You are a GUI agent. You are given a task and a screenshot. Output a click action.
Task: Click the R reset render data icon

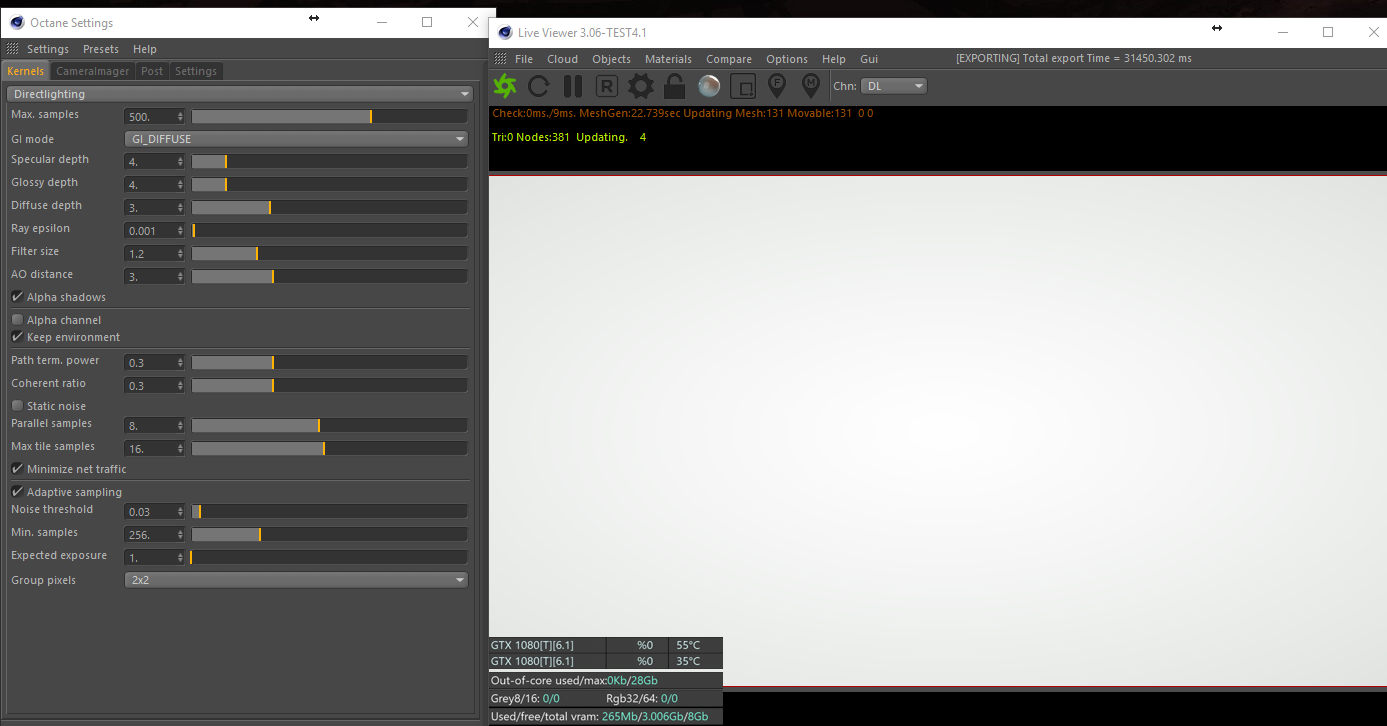point(607,86)
